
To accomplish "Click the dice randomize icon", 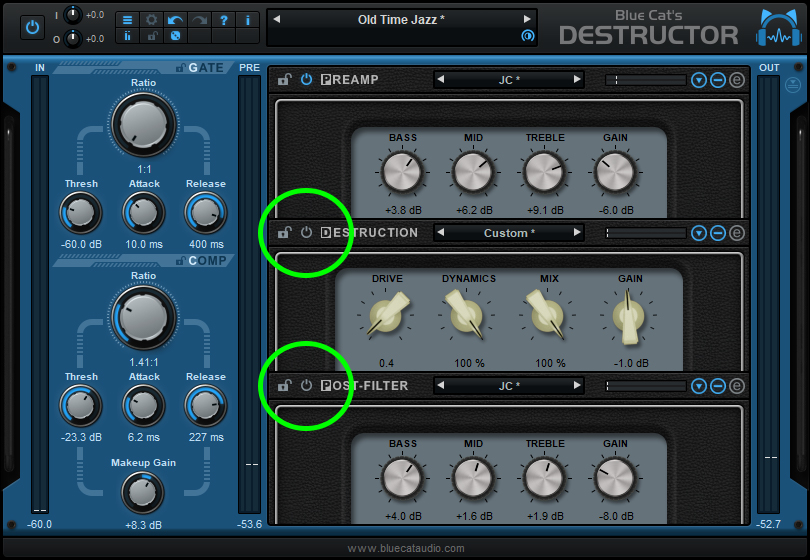I will pos(175,36).
